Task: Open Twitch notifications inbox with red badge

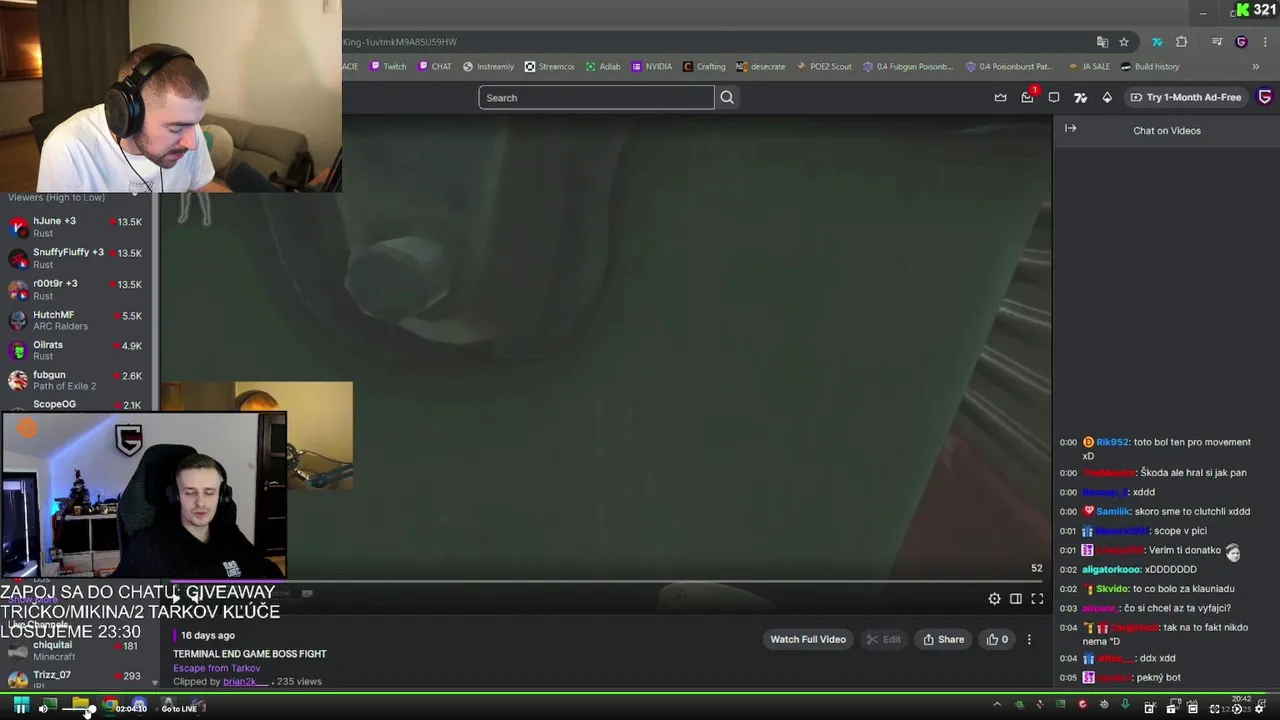Action: tap(1027, 97)
